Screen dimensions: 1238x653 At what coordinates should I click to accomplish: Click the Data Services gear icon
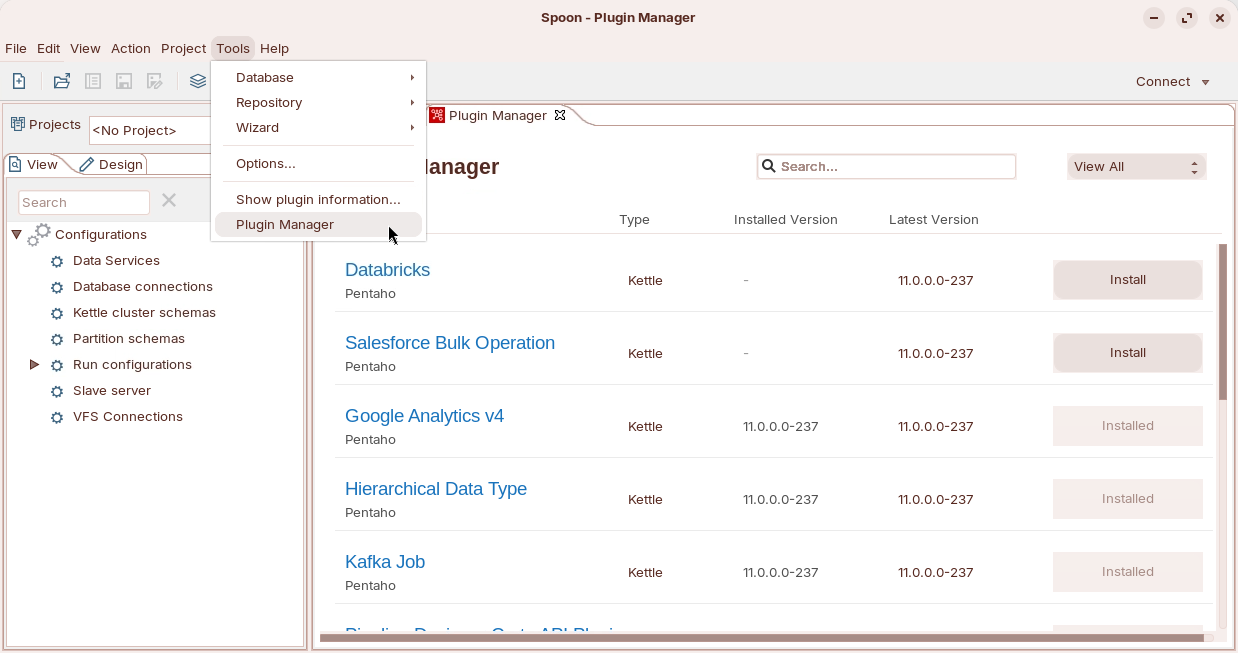pos(57,261)
